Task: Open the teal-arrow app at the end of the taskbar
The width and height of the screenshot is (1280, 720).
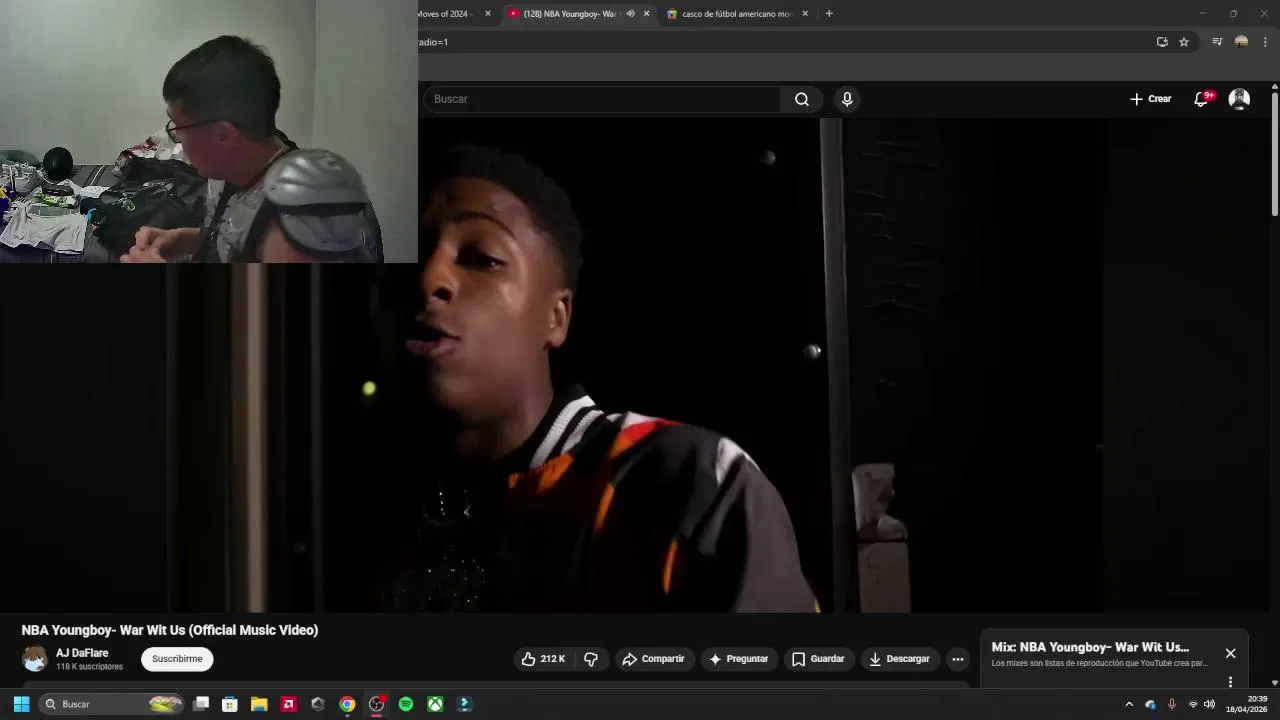Action: [464, 704]
